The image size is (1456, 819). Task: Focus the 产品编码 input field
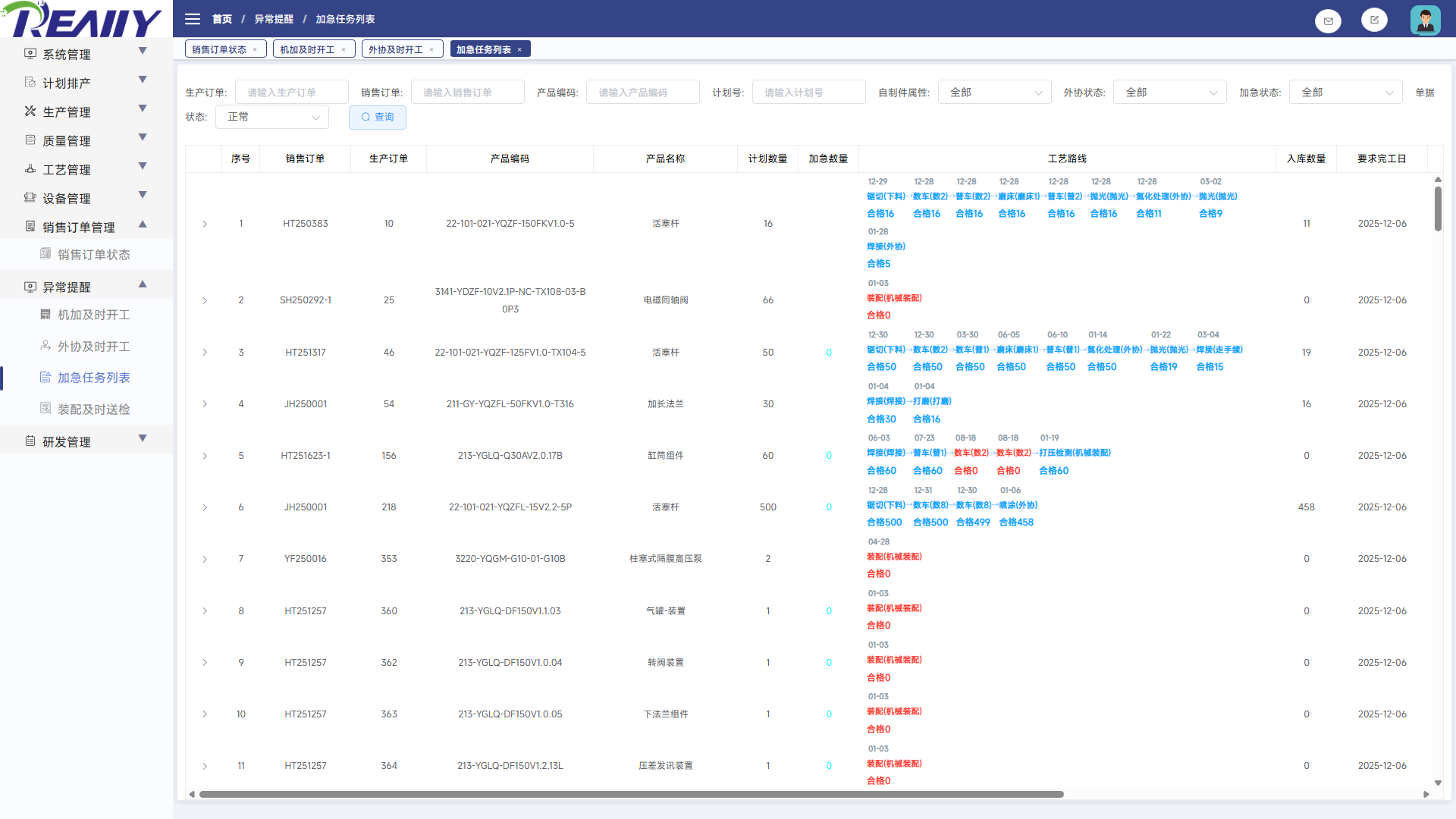pos(643,93)
